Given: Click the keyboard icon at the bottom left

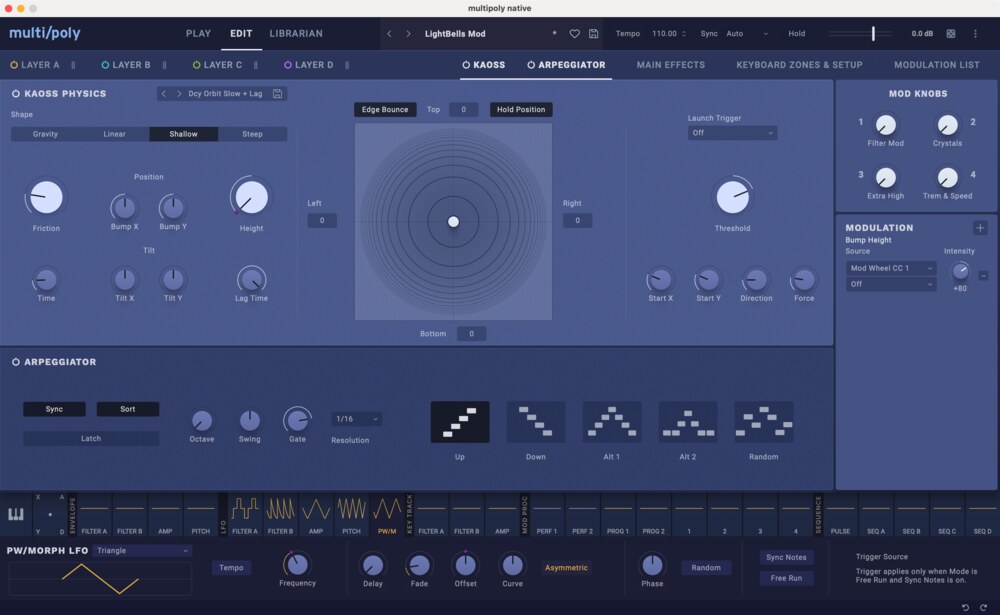Looking at the screenshot, I should pos(18,514).
